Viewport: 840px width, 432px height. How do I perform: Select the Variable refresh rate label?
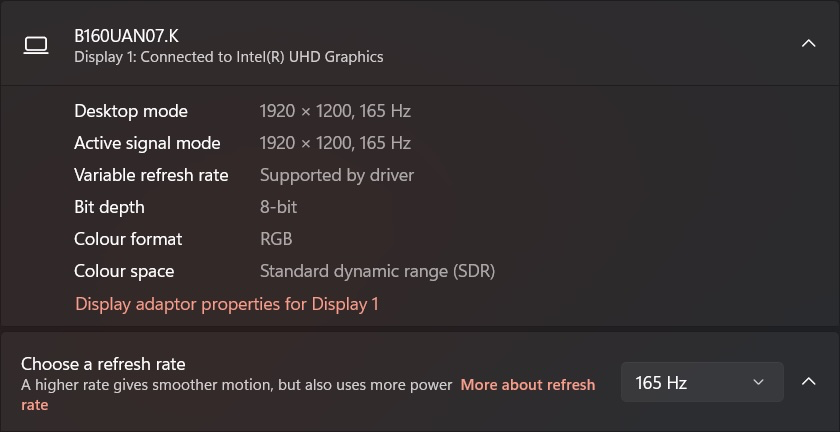point(151,175)
